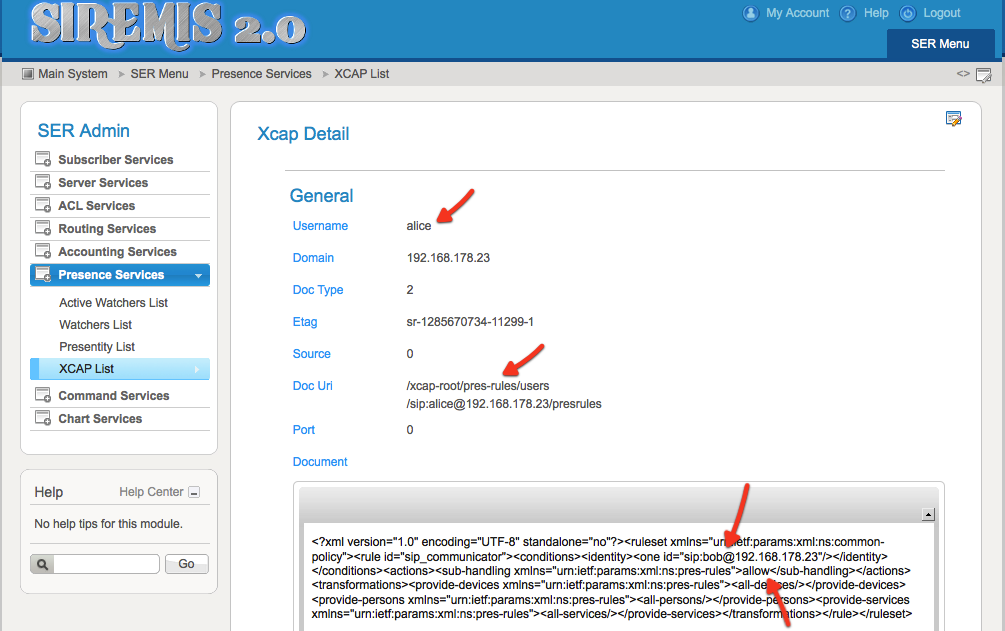
Task: Open the SER Menu tab
Action: (940, 44)
